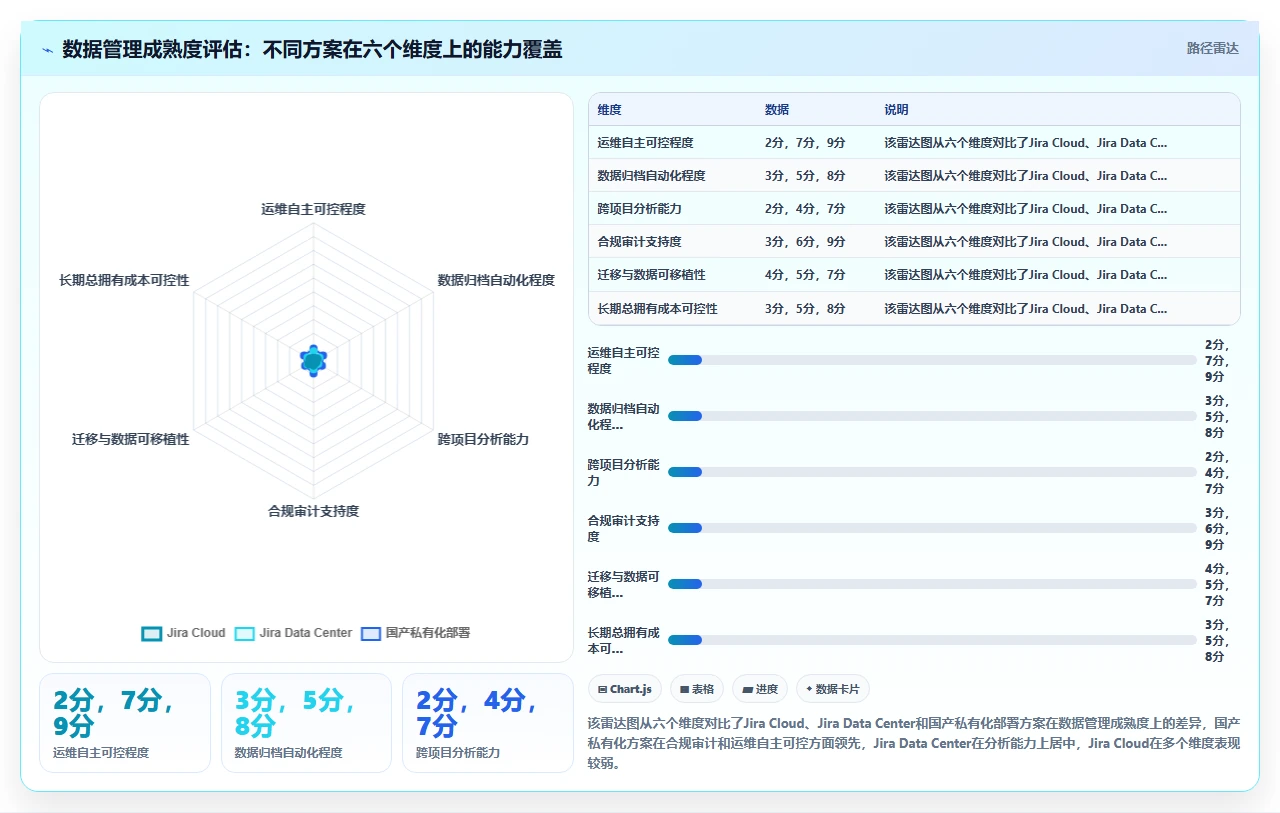Click the 运维自主可控程度 progress bar
1280x813 pixels.
(932, 360)
